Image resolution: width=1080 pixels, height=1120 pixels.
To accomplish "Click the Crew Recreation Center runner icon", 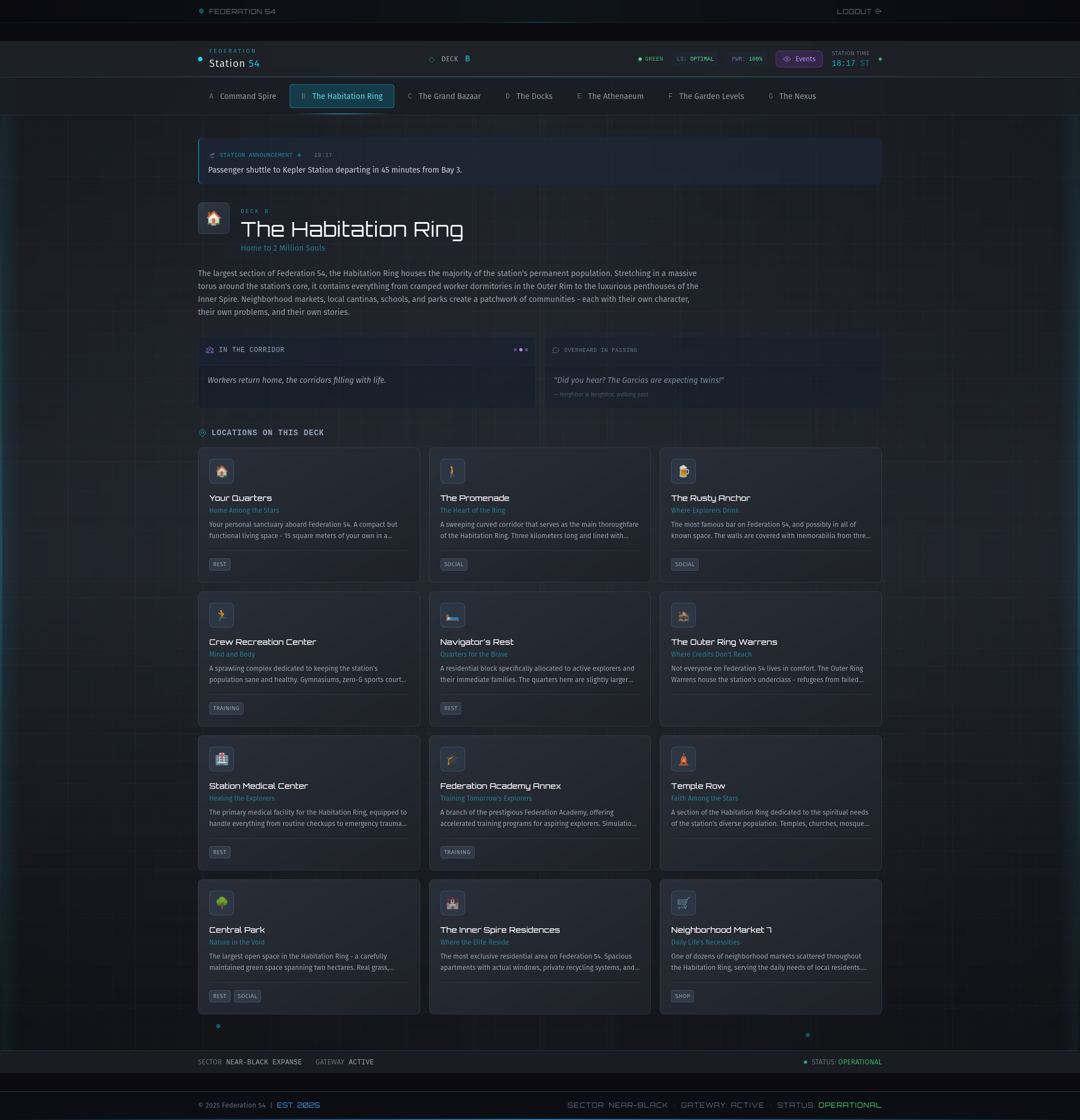I will tap(221, 616).
